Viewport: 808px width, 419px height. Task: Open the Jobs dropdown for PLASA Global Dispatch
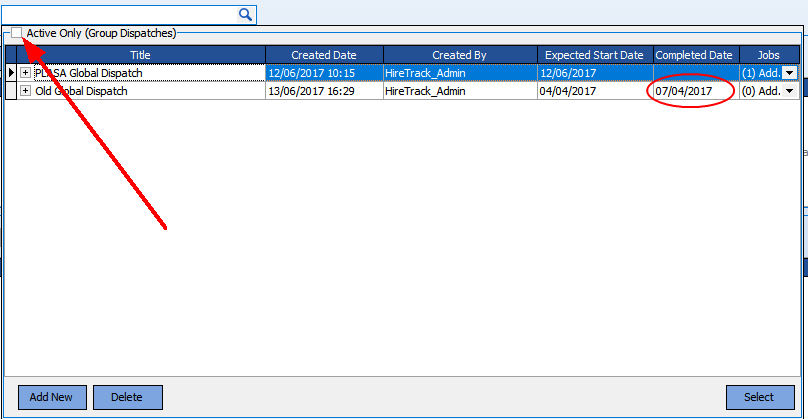(x=789, y=73)
